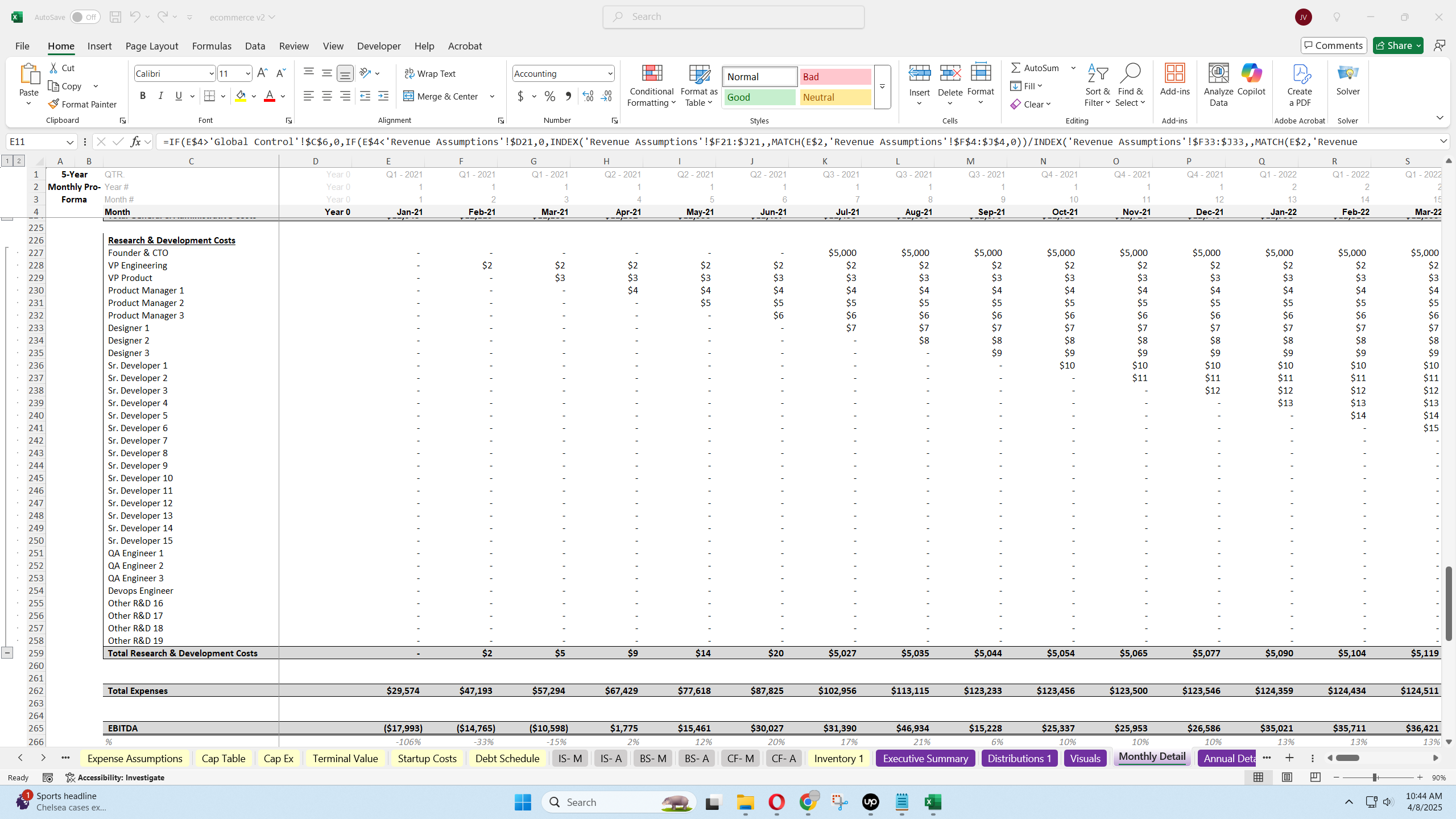Toggle Wrap Text
This screenshot has height=819, width=1456.
pyautogui.click(x=430, y=73)
